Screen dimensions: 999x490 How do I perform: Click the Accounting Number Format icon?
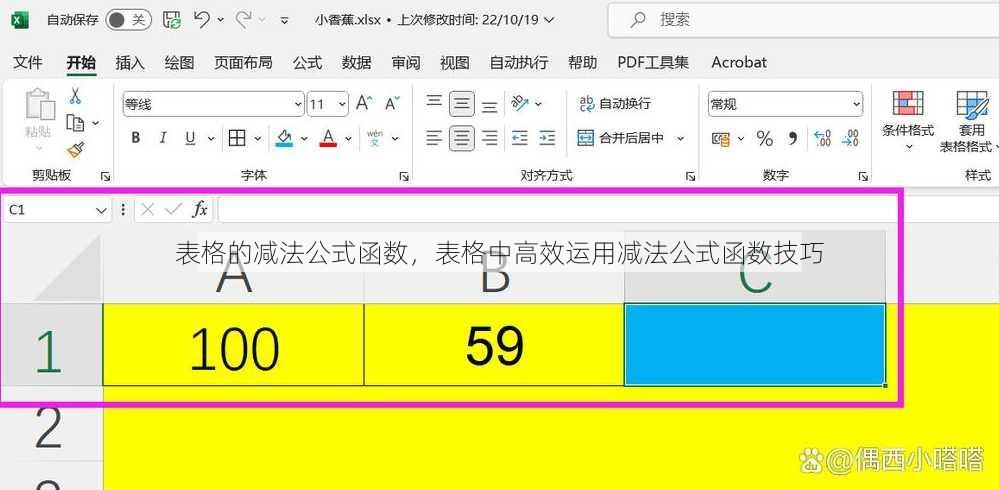721,138
